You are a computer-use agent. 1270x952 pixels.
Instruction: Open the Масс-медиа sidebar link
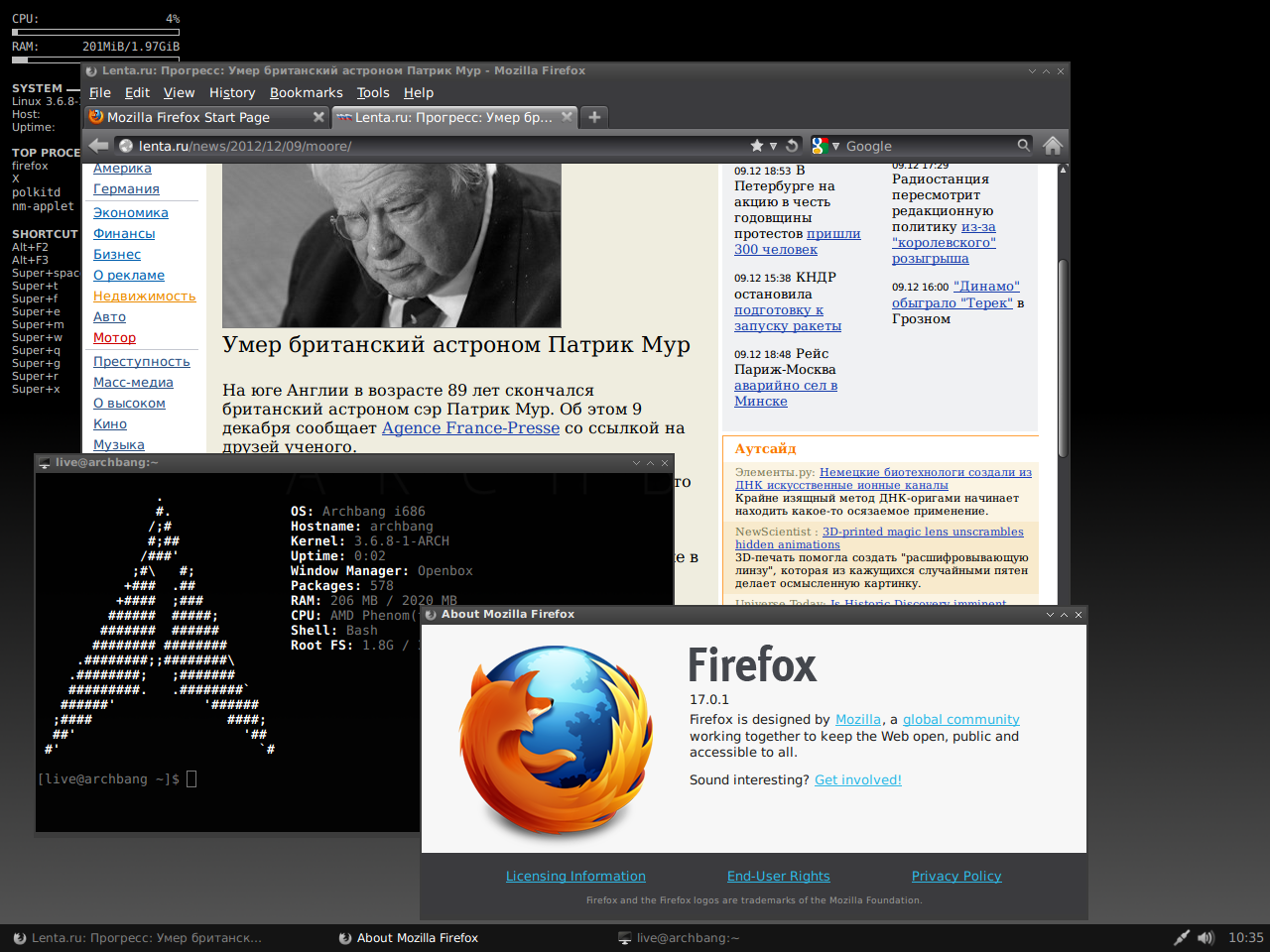(133, 383)
